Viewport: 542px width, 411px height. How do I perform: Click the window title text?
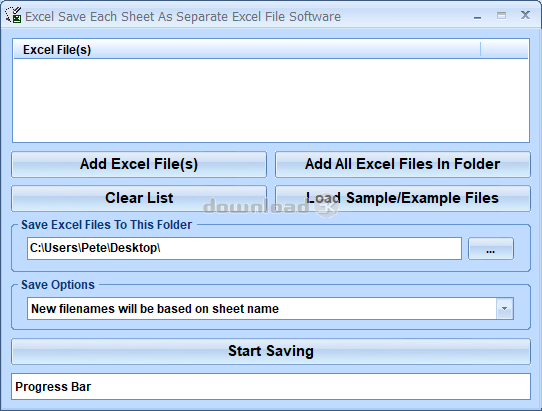(x=183, y=17)
